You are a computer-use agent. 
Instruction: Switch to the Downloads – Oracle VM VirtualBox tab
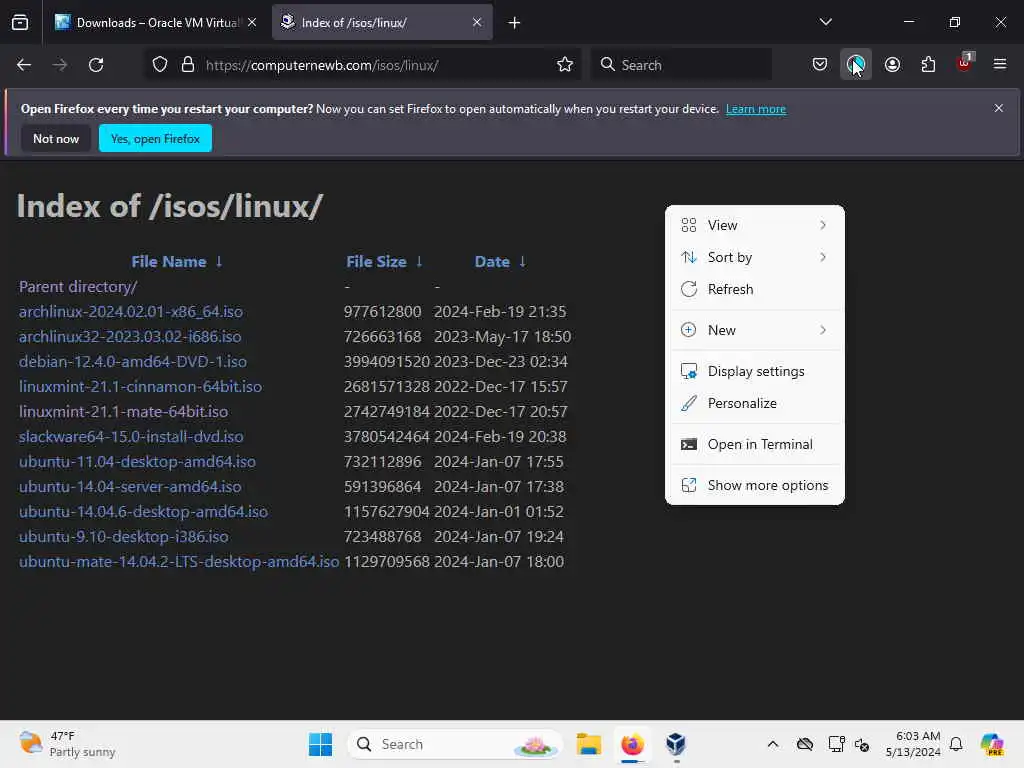[x=155, y=22]
